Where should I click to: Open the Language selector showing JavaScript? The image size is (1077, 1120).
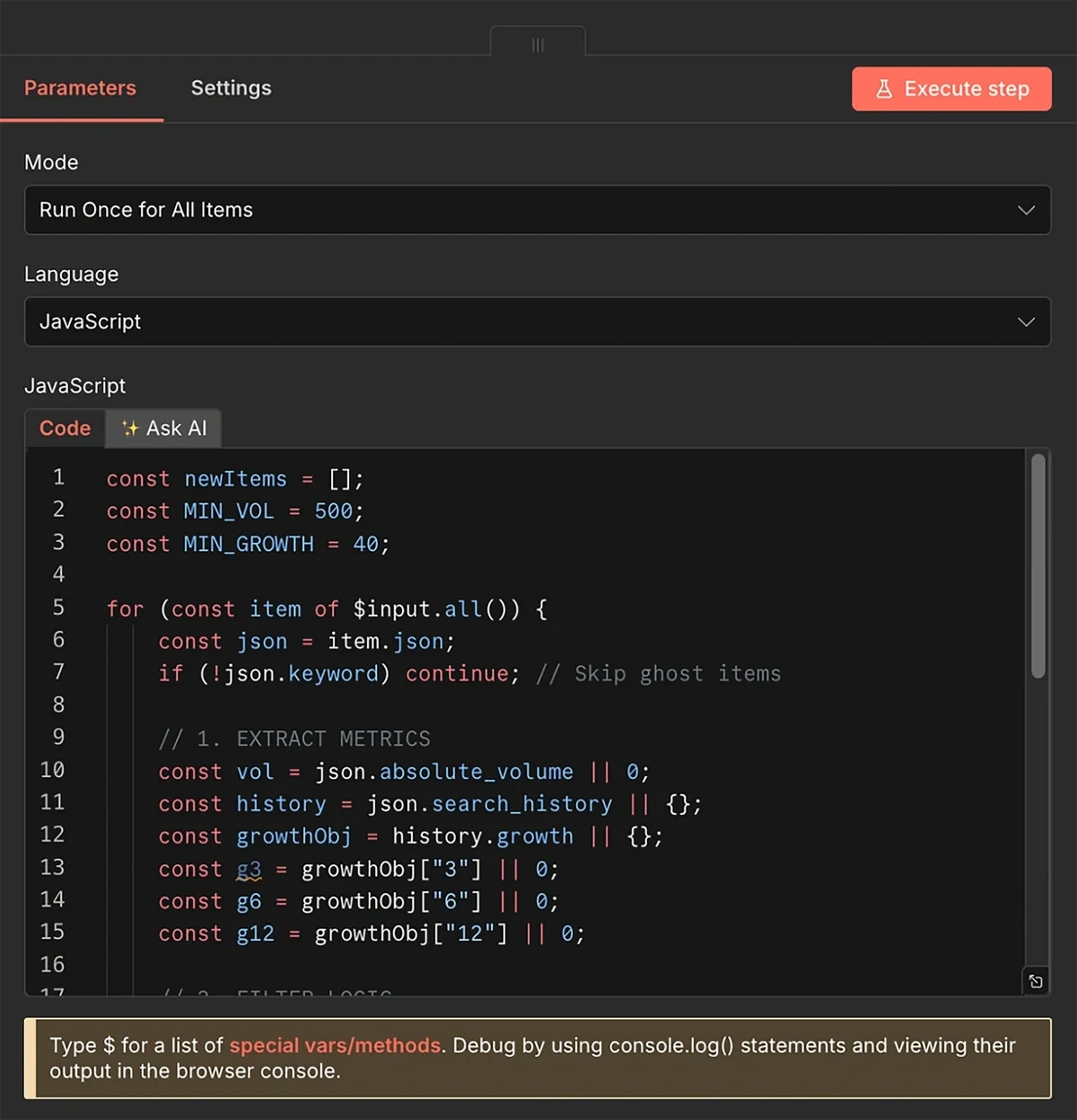click(538, 321)
